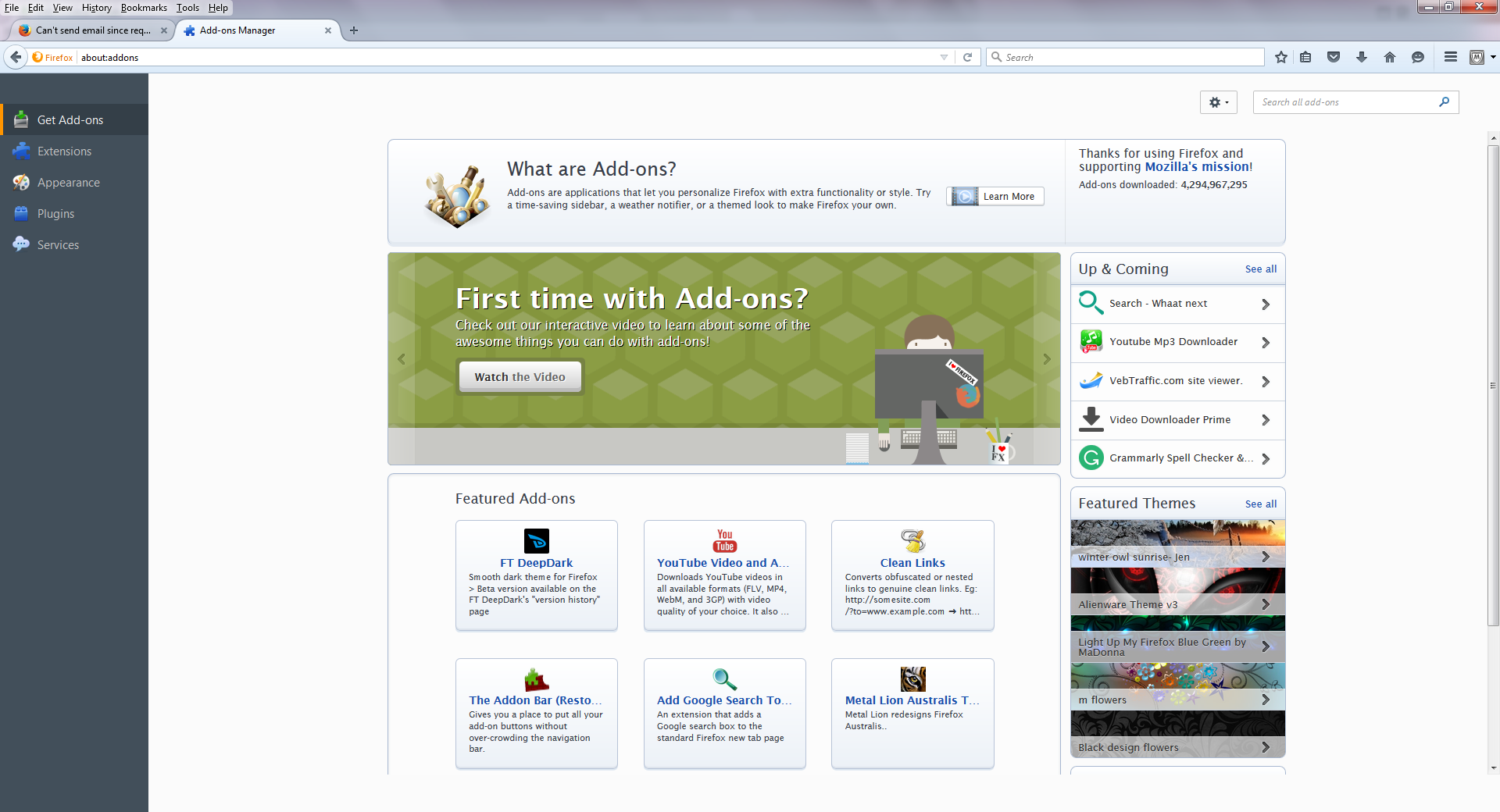Screen dimensions: 1500x812
Task: Show the next promo slide
Action: tap(1047, 359)
